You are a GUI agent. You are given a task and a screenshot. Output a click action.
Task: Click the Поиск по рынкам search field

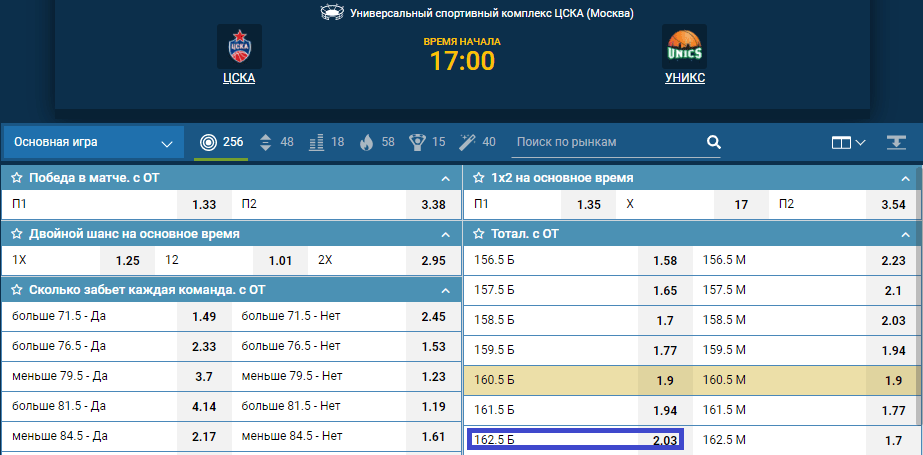tap(606, 142)
